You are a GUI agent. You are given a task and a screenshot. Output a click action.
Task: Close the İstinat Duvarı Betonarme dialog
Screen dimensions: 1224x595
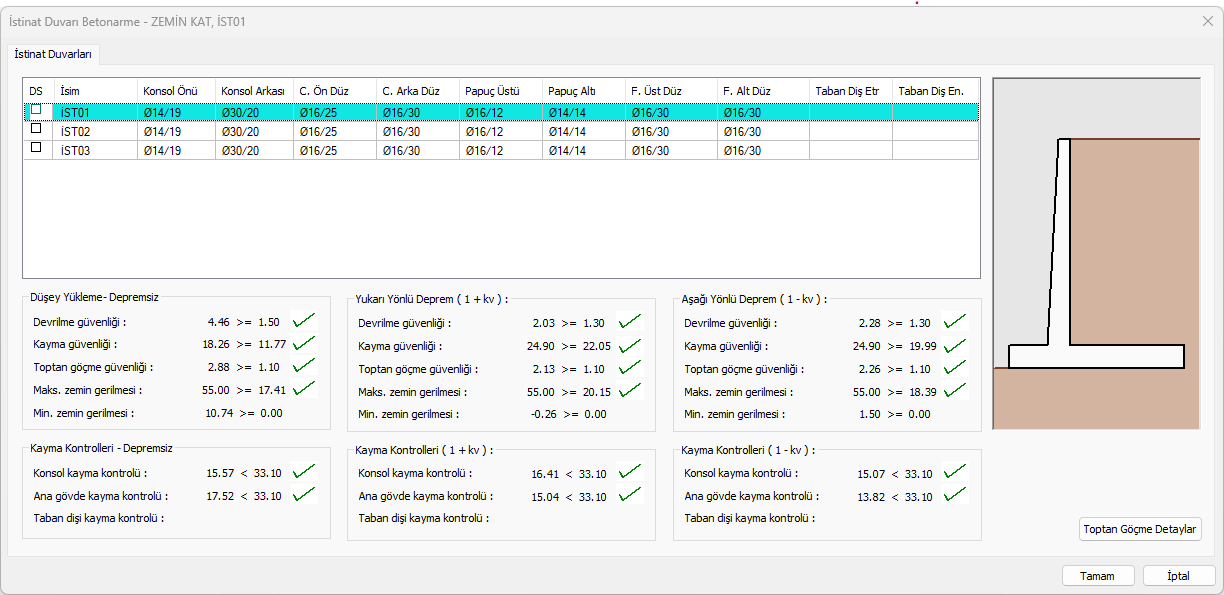point(1207,20)
